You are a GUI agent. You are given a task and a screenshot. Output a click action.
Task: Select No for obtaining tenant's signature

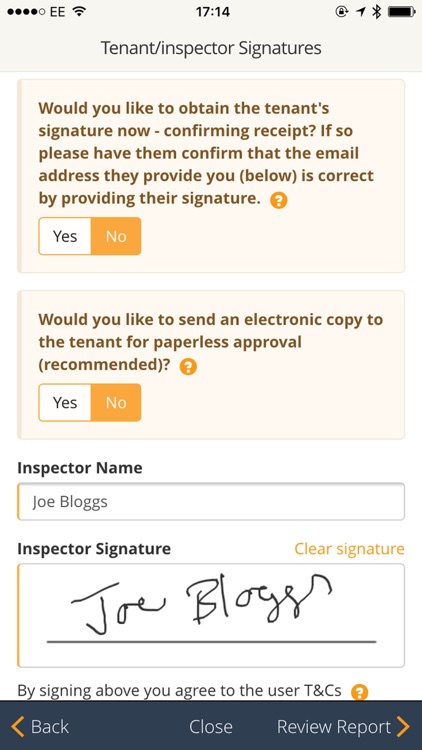pyautogui.click(x=116, y=236)
